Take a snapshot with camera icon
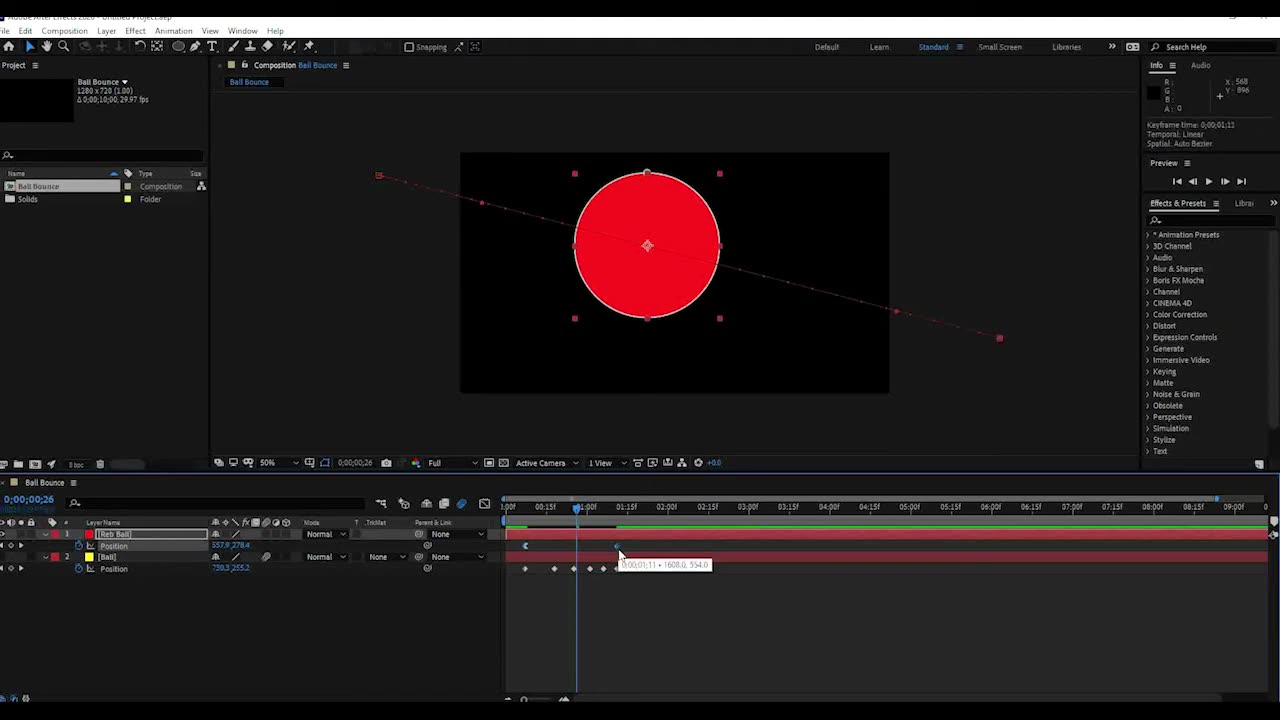Image resolution: width=1280 pixels, height=720 pixels. (x=386, y=463)
